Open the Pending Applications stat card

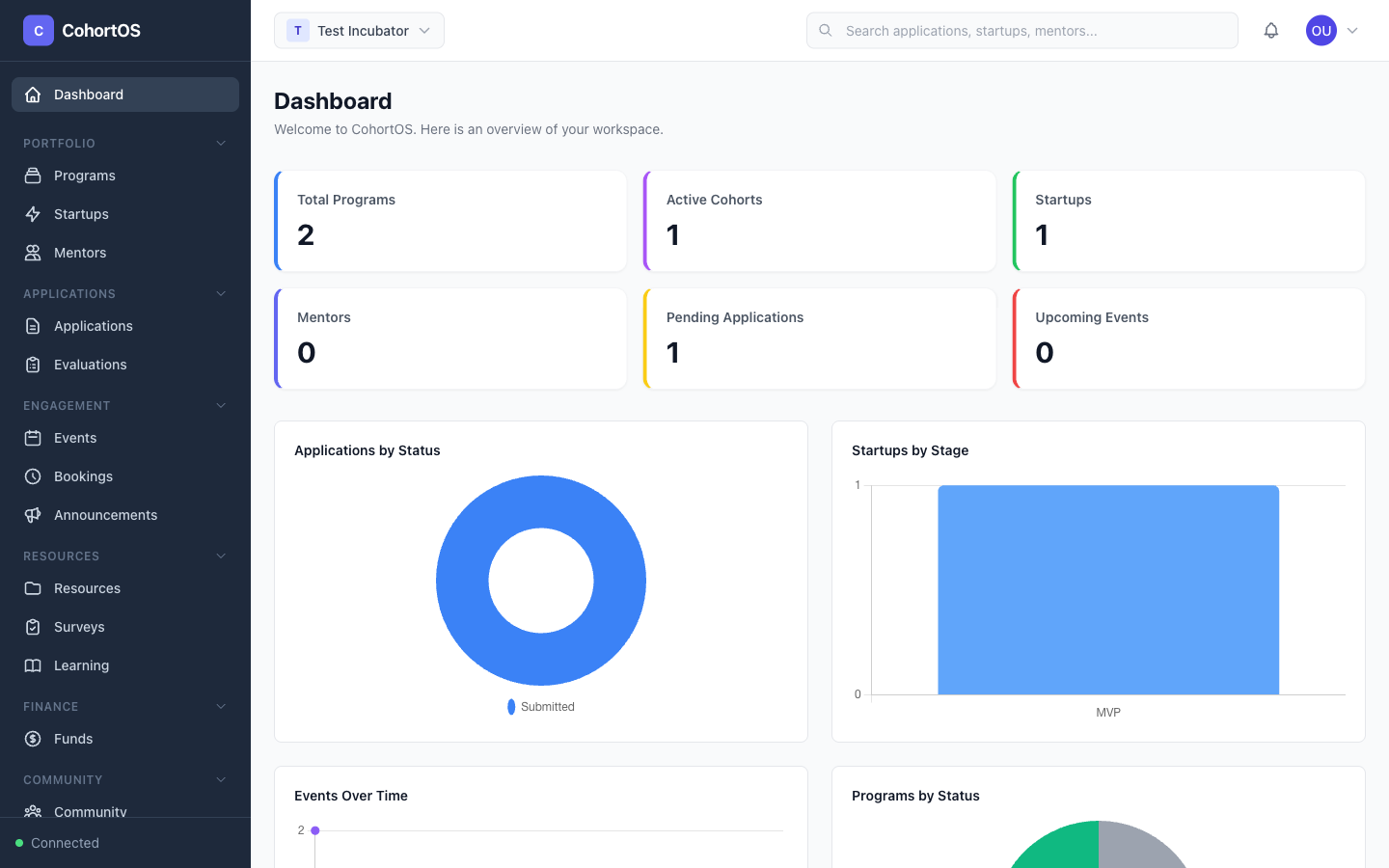click(x=819, y=339)
